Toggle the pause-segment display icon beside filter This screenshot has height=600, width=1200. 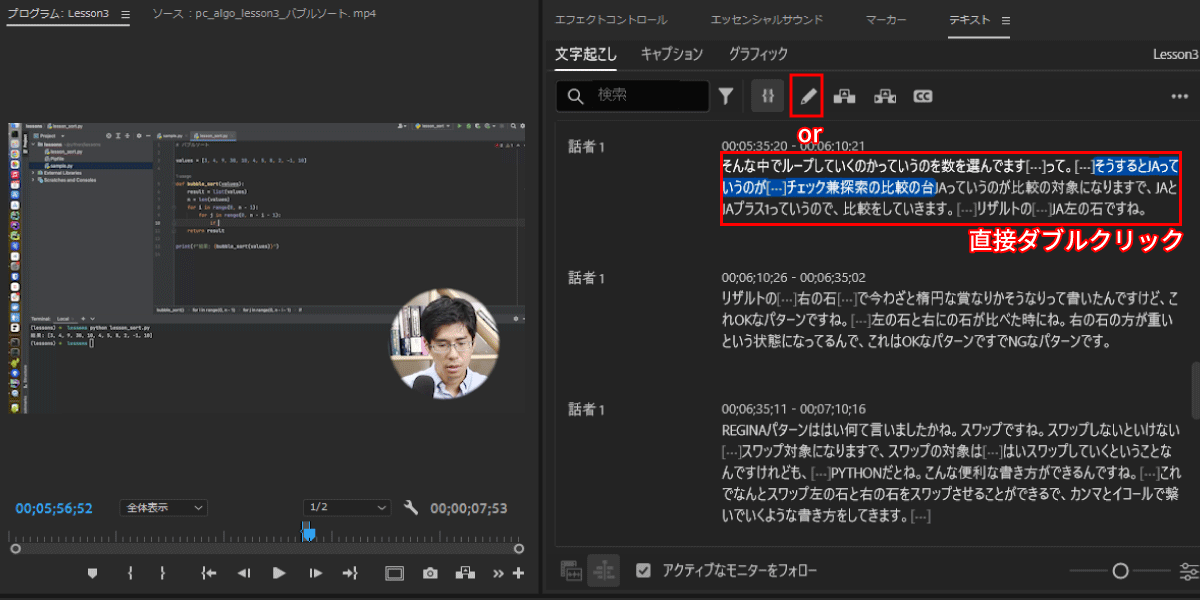click(768, 96)
